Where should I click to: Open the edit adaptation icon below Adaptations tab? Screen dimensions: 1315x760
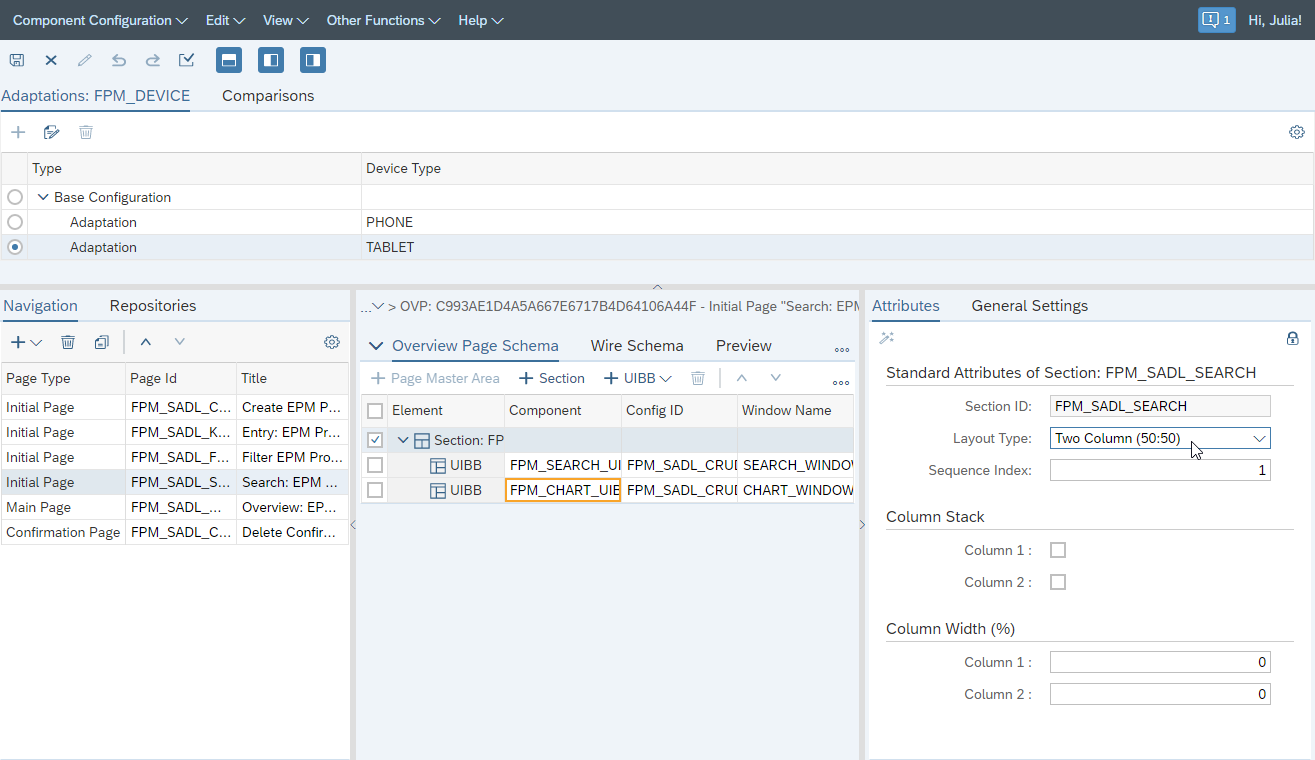point(51,131)
